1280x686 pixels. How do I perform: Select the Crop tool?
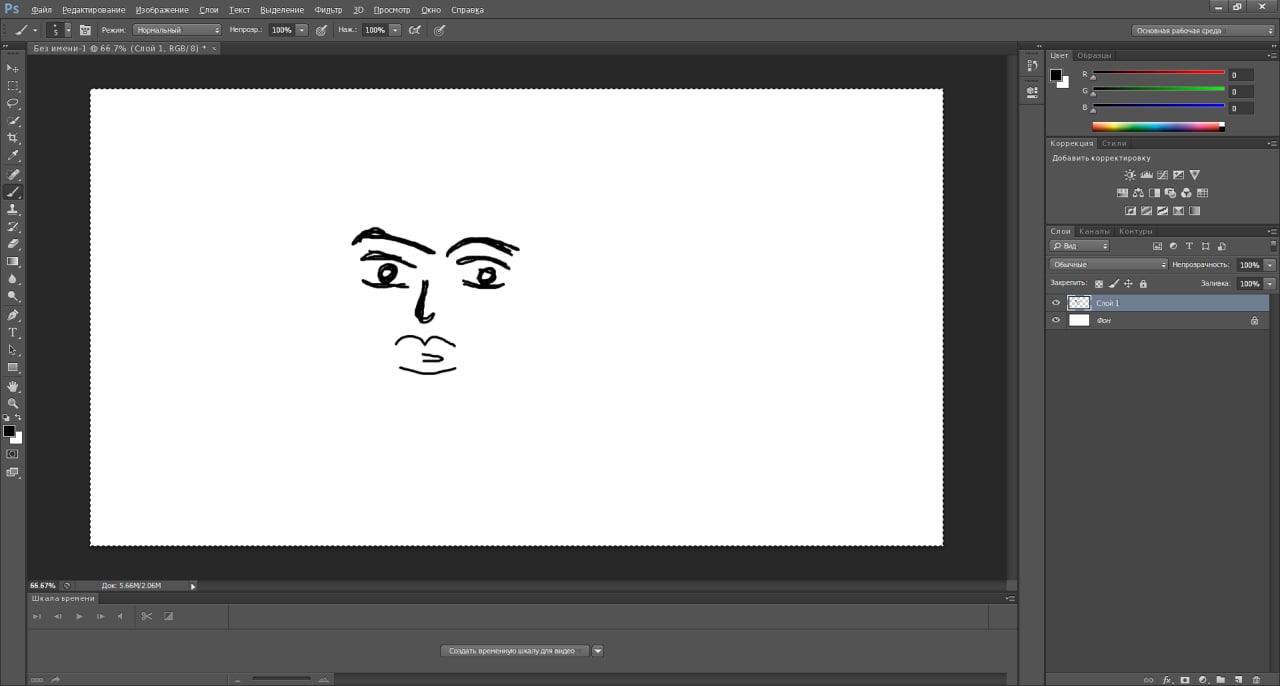click(x=13, y=138)
